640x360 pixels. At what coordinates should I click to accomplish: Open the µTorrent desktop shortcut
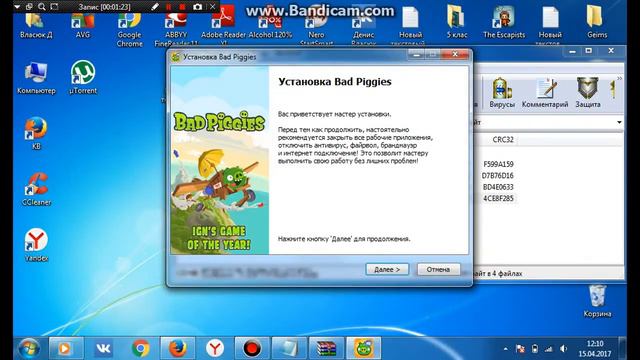point(83,78)
